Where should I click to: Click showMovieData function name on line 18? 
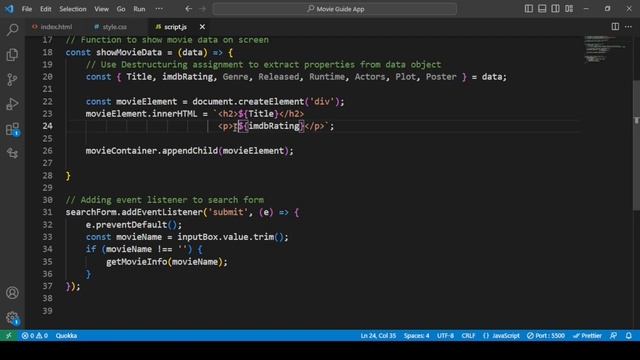click(129, 52)
